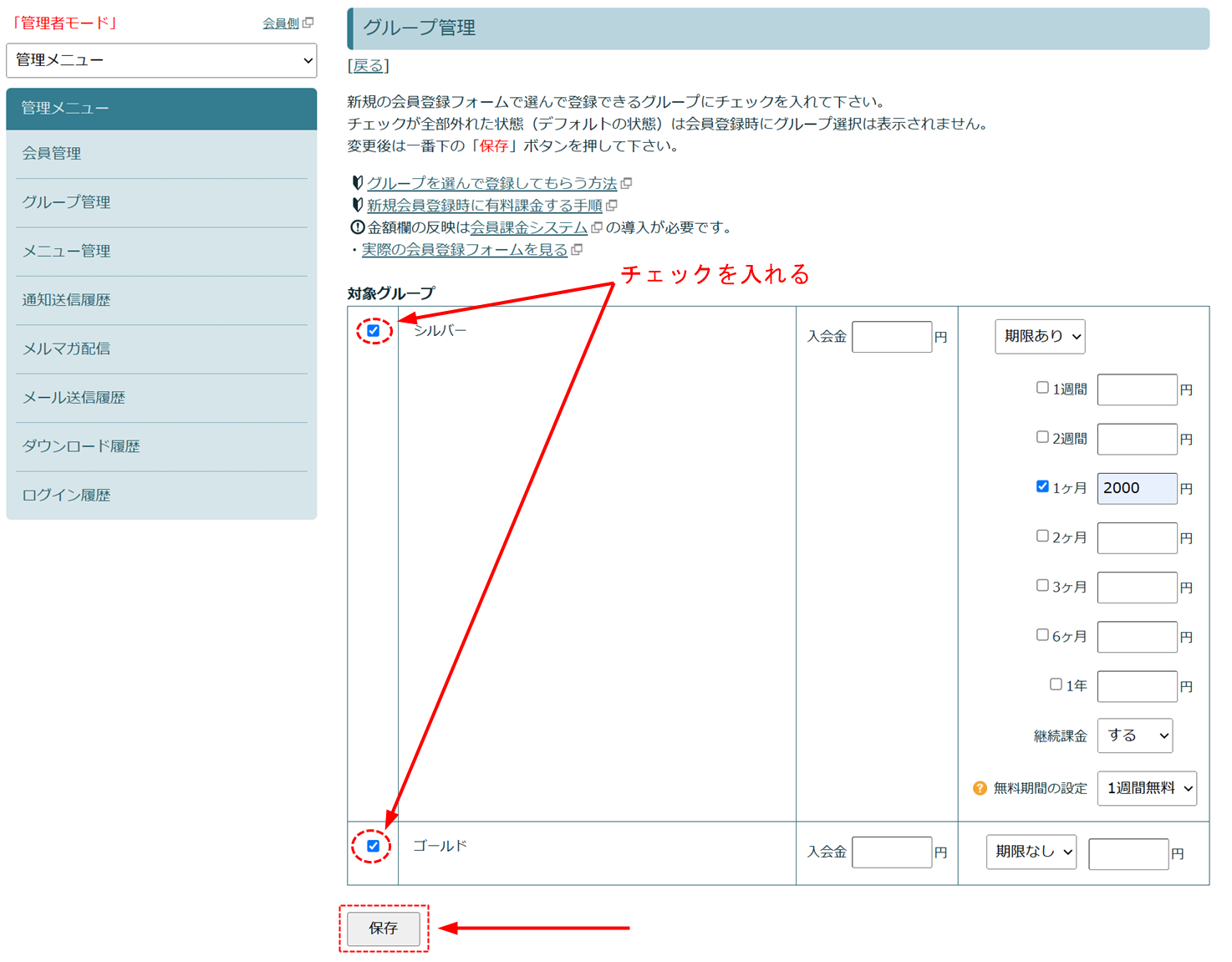Click the help icon beside 無料期間の設定

click(980, 788)
